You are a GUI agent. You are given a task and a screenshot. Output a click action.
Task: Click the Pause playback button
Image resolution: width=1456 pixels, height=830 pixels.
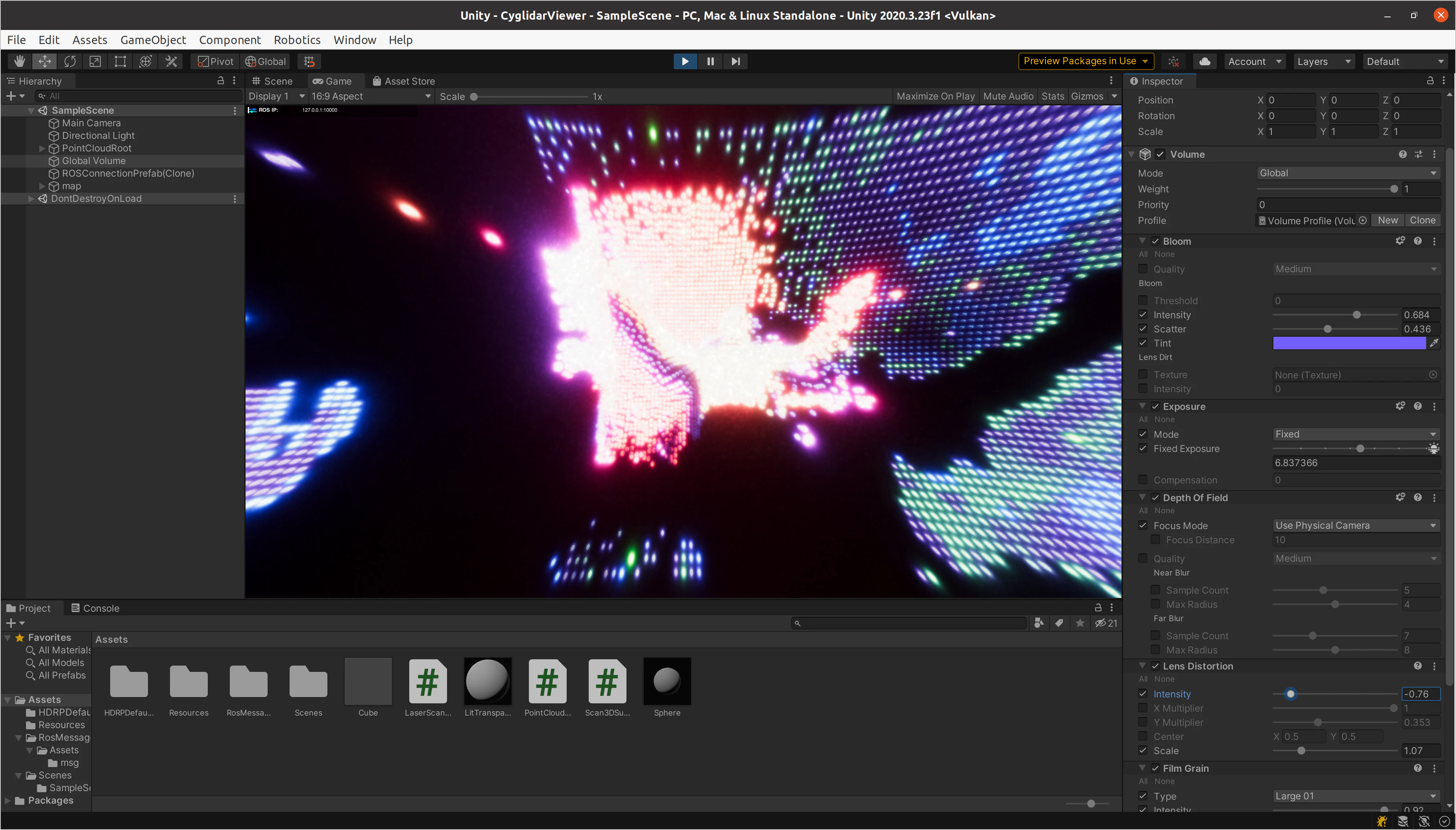point(710,62)
